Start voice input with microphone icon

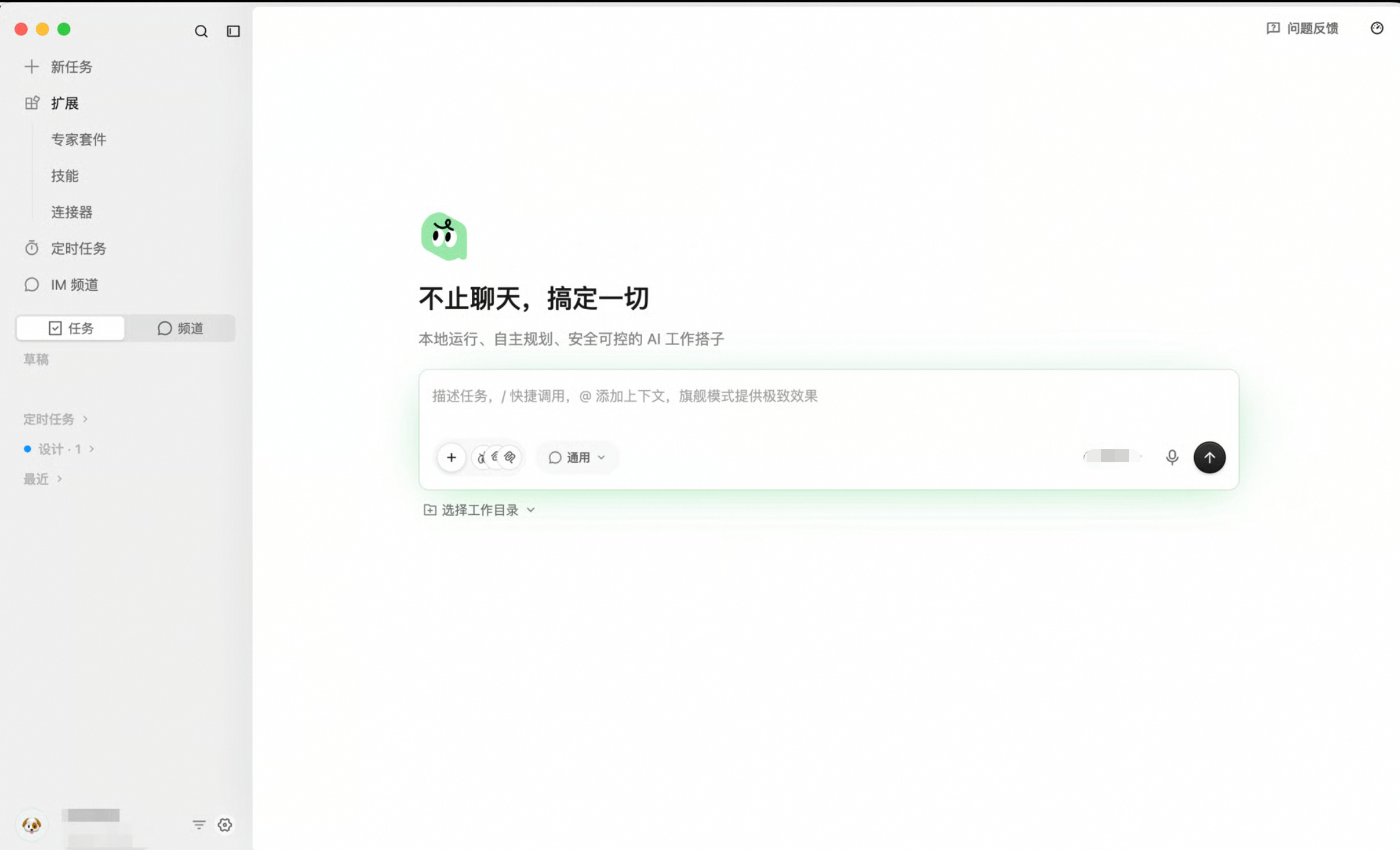(x=1172, y=458)
